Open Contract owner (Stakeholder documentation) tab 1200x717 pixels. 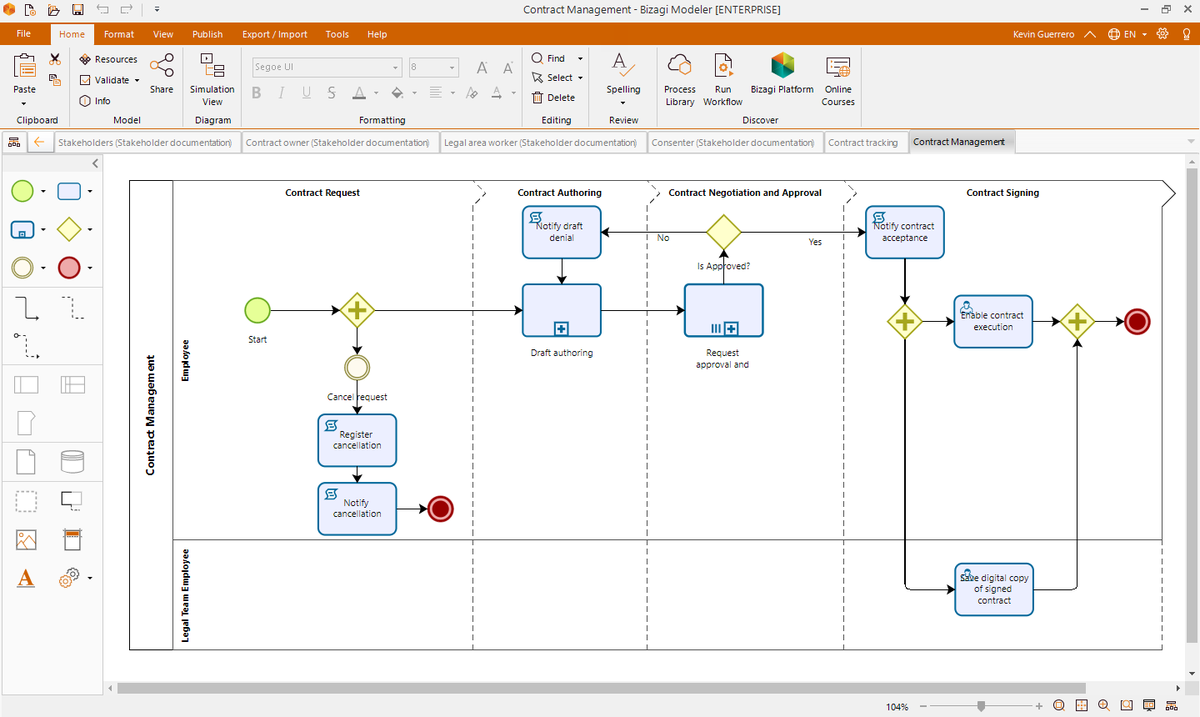(x=338, y=142)
